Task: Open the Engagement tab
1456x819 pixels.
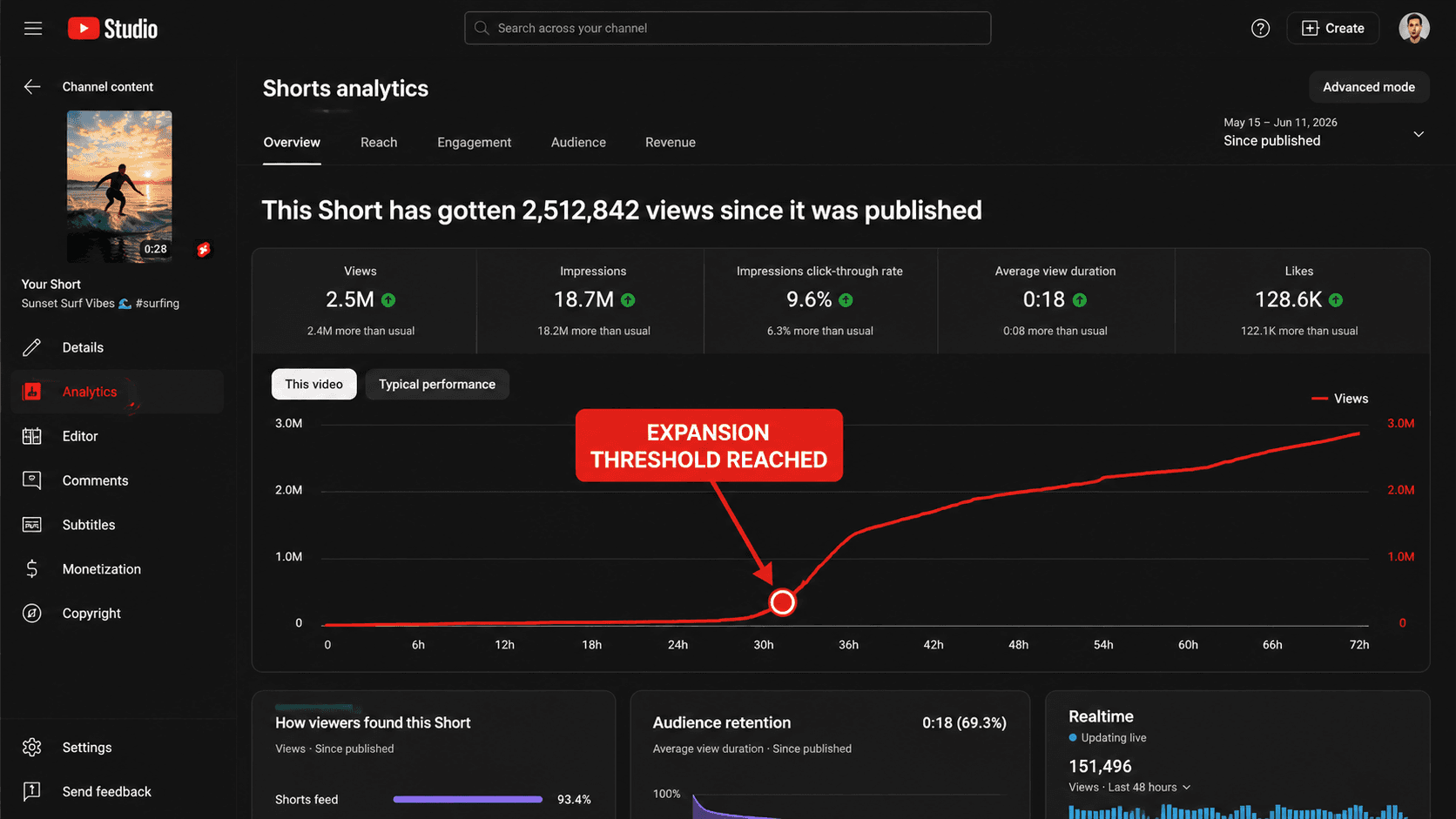Action: (474, 143)
